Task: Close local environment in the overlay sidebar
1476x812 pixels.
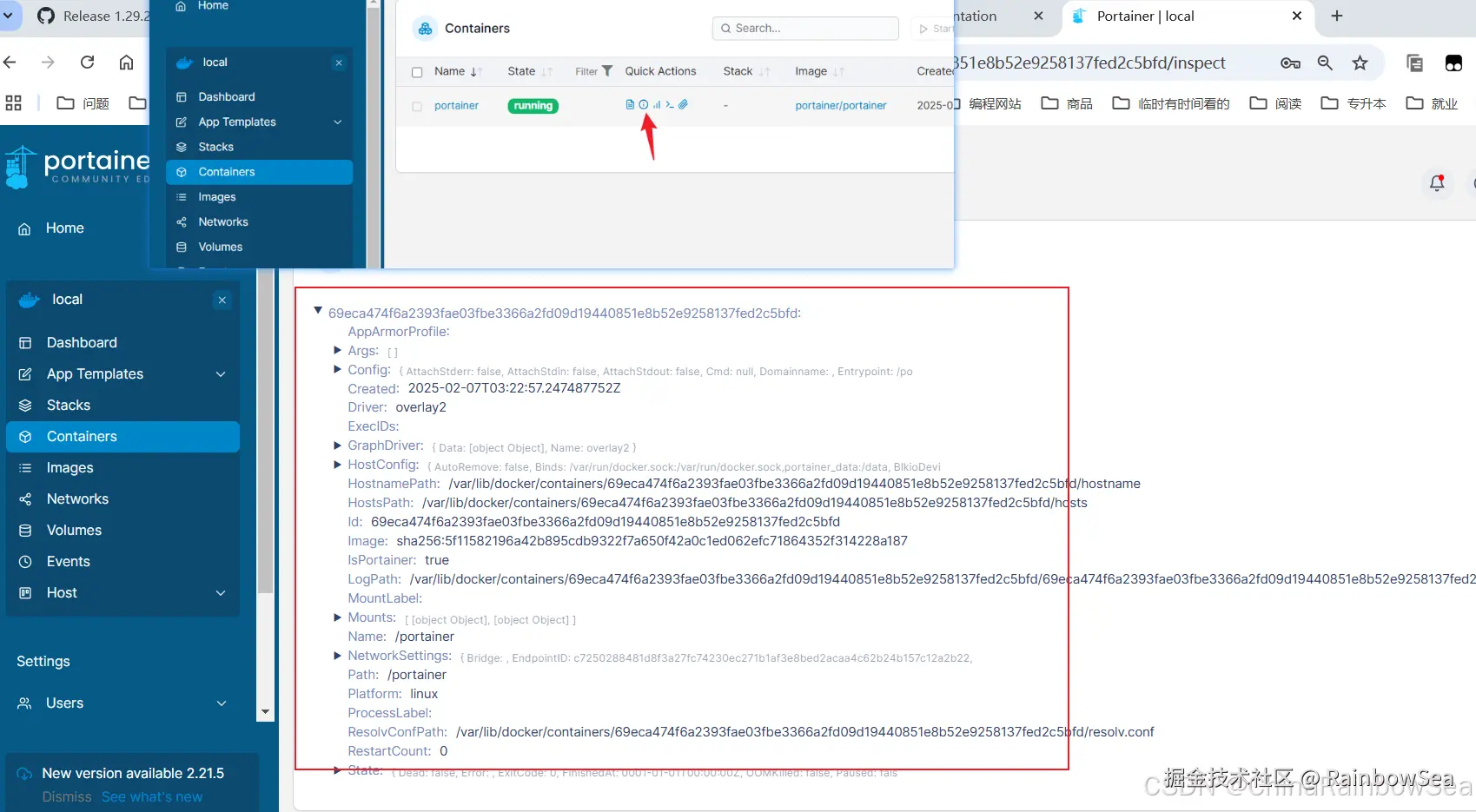Action: point(339,63)
